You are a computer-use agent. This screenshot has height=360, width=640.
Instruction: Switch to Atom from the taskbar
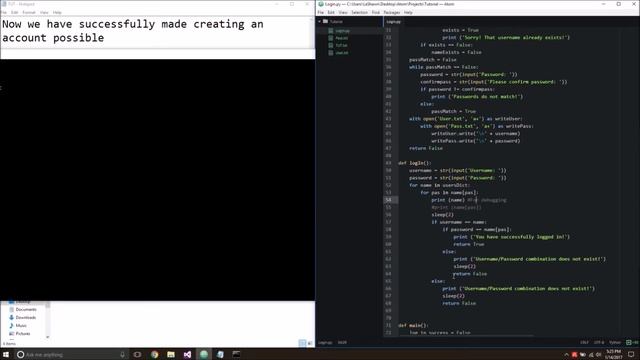point(204,355)
